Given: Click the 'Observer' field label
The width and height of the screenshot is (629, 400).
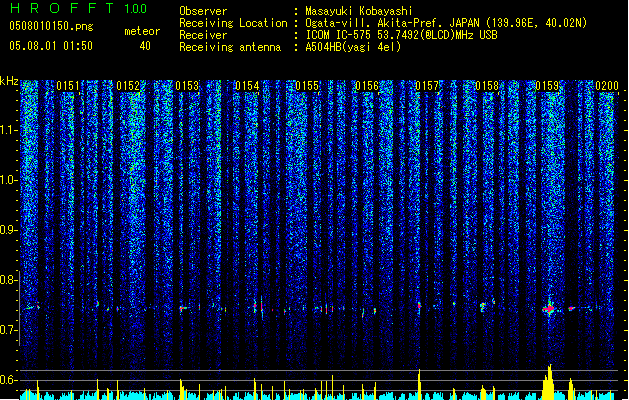Looking at the screenshot, I should pos(203,11).
